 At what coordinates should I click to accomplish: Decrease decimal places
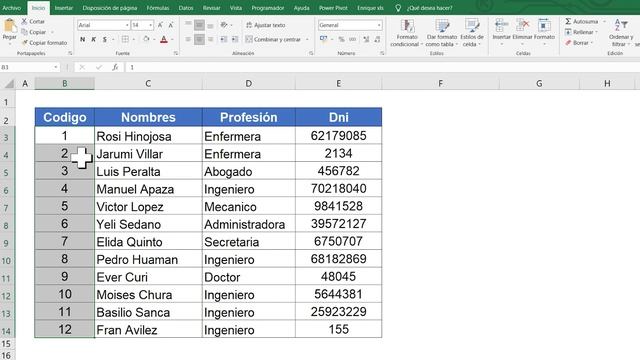click(378, 39)
